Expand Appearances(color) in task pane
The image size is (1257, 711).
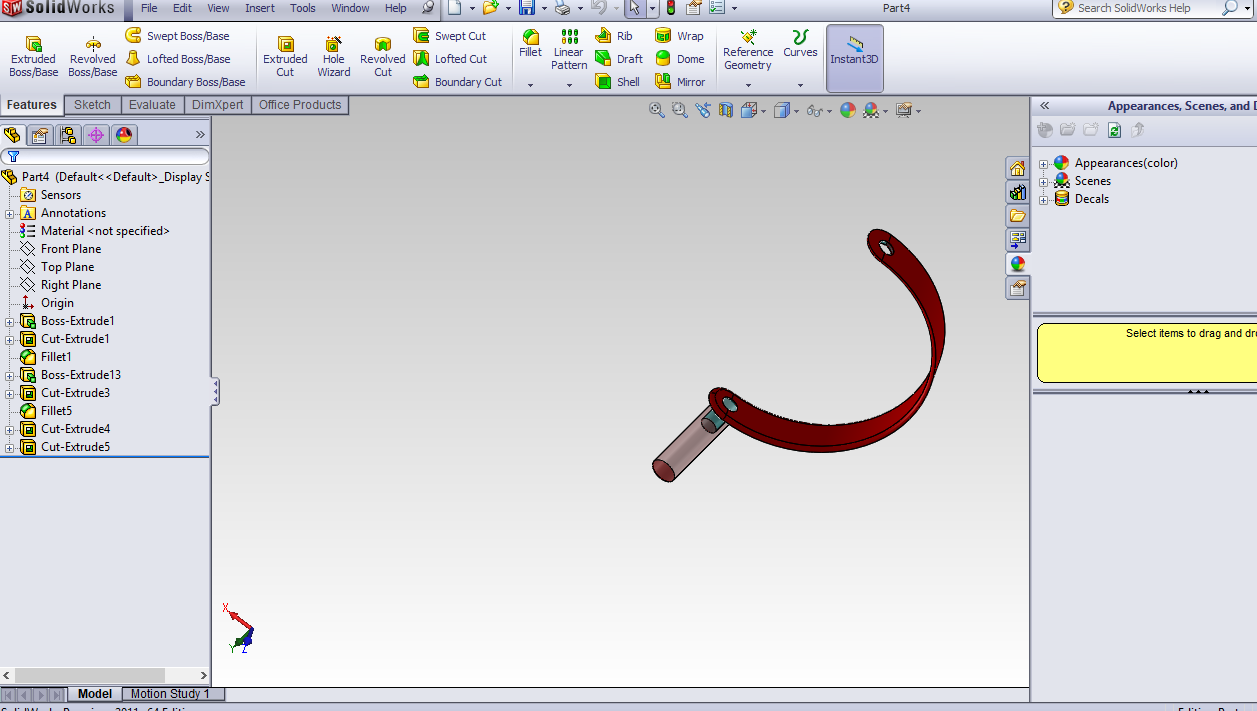pos(1044,163)
